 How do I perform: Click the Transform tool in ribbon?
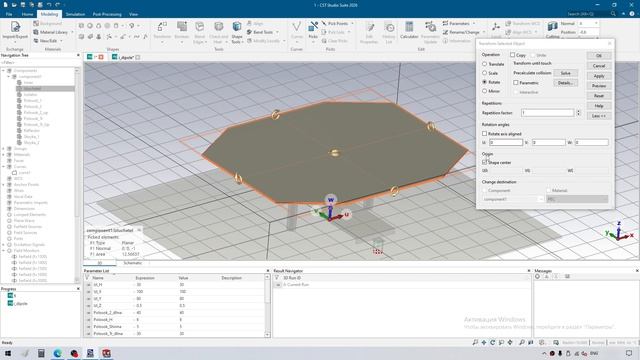162,32
